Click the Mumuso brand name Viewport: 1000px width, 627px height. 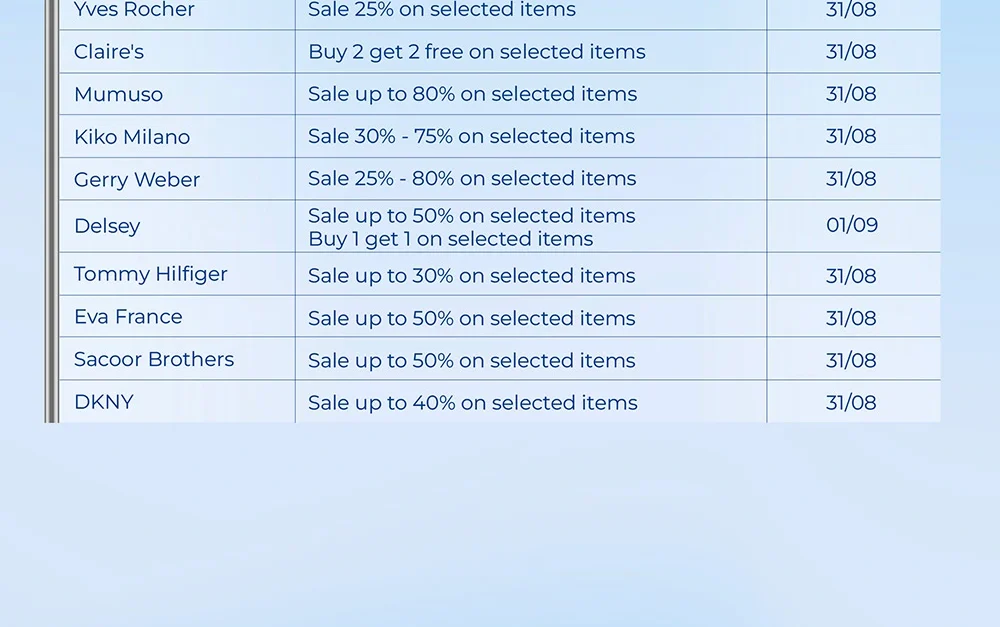tap(118, 95)
